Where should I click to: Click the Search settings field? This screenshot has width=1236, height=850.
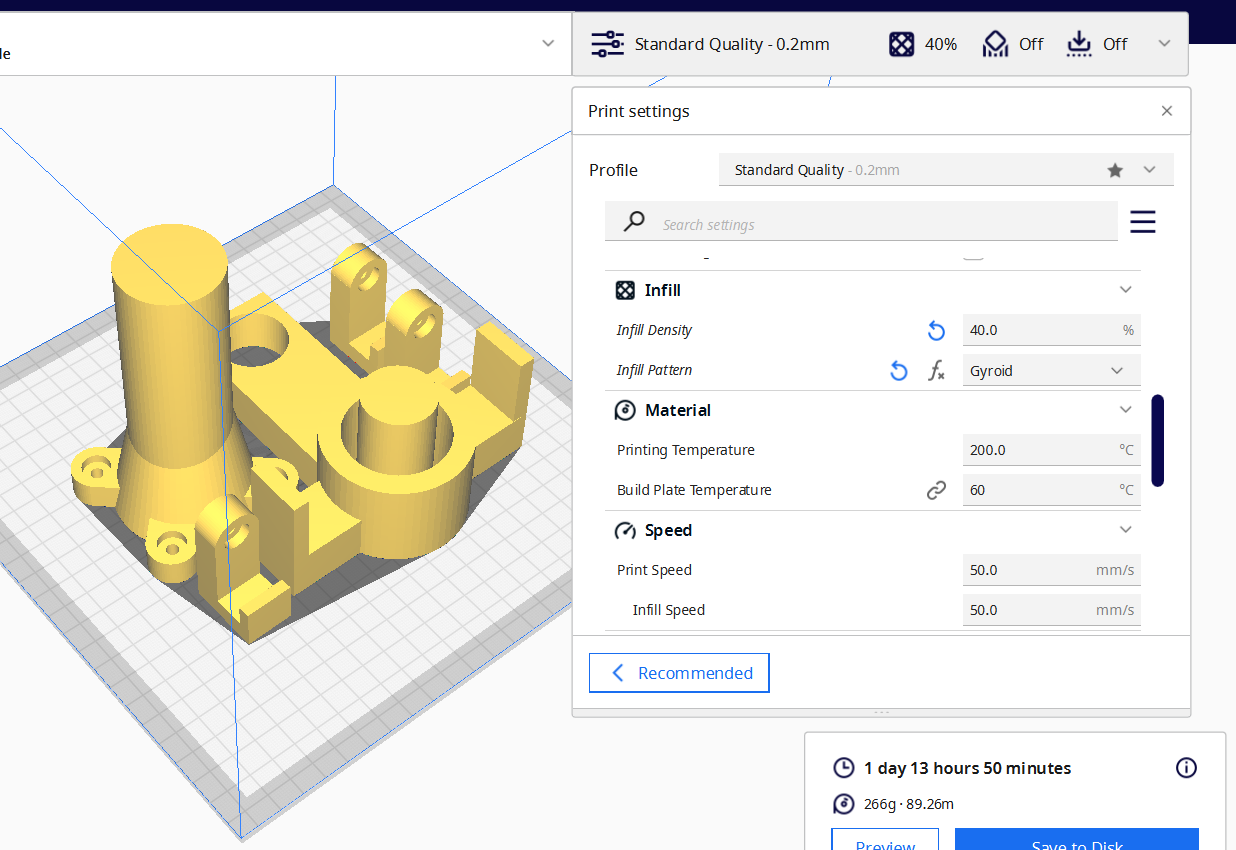[861, 222]
